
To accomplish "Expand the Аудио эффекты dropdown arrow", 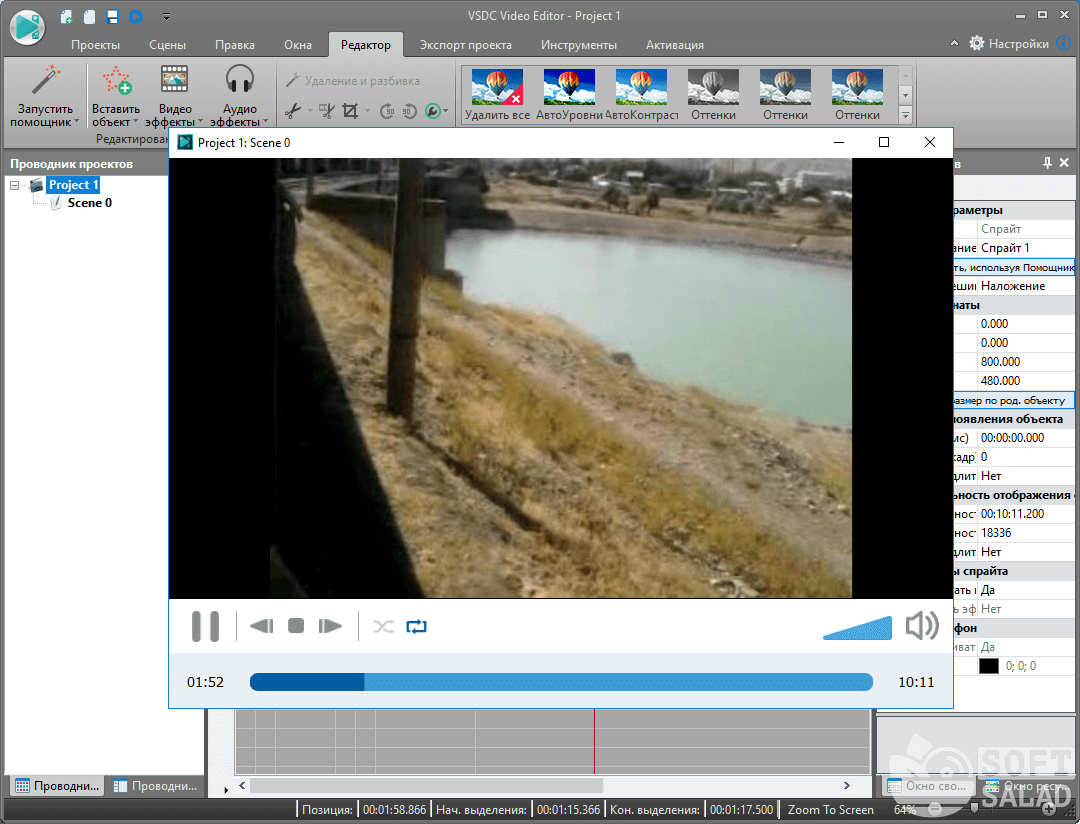I will coord(266,122).
